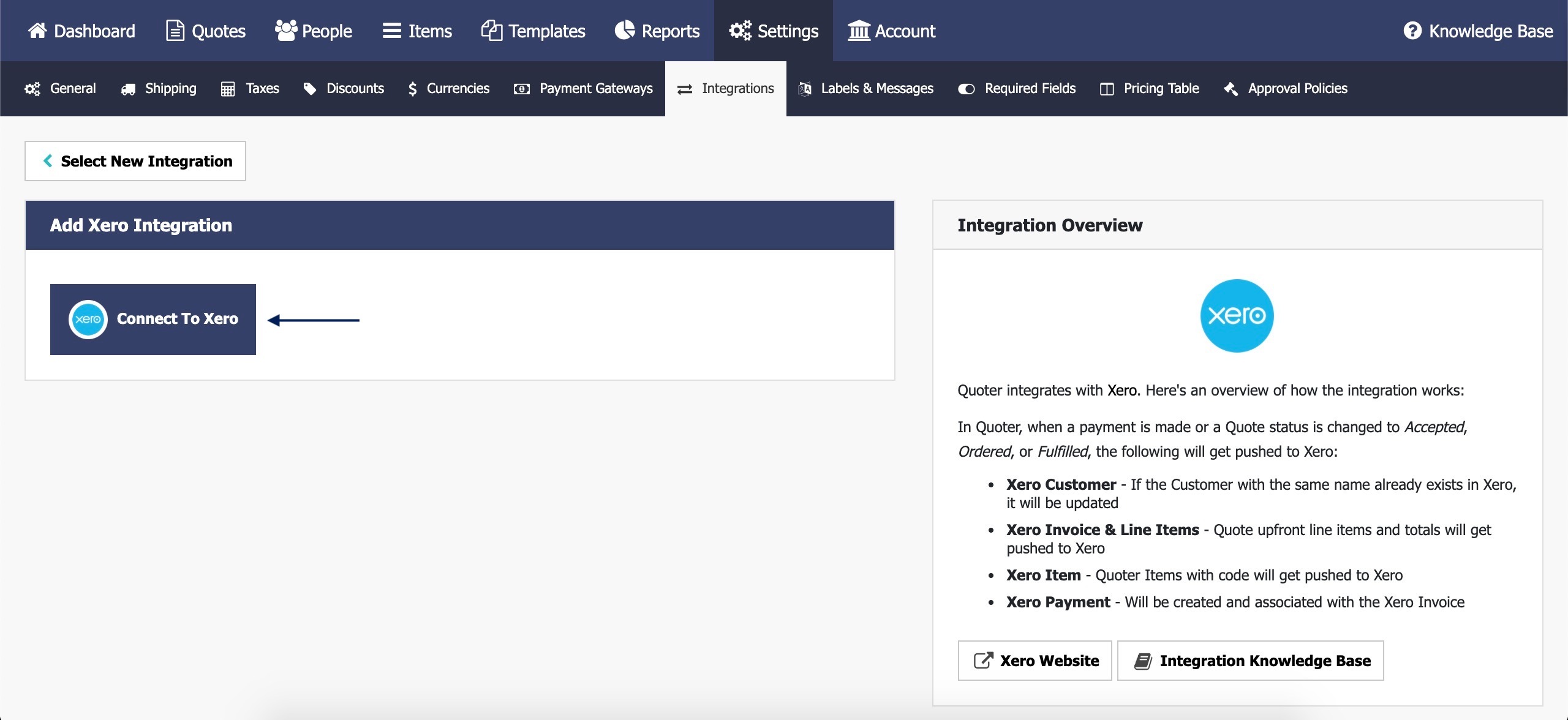Click the back chevron in Select New Integration
The width and height of the screenshot is (1568, 720).
point(48,161)
